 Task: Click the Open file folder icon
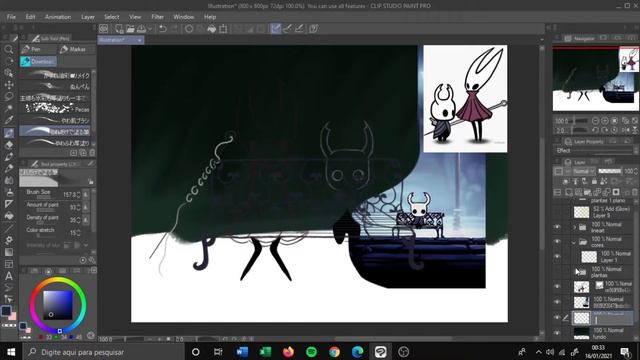click(130, 29)
